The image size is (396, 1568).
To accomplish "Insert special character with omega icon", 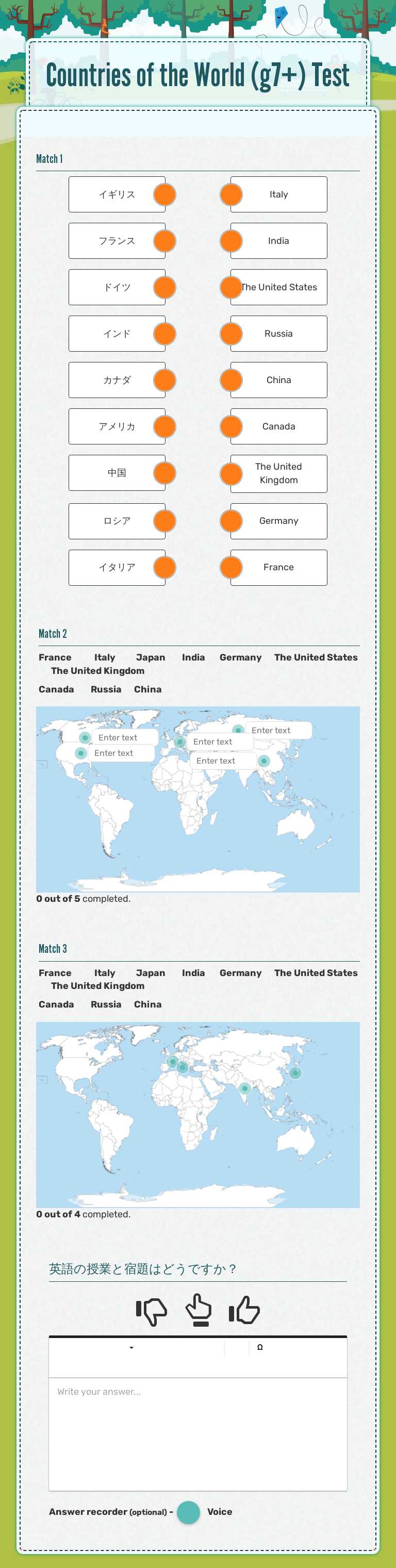I will (x=260, y=1348).
